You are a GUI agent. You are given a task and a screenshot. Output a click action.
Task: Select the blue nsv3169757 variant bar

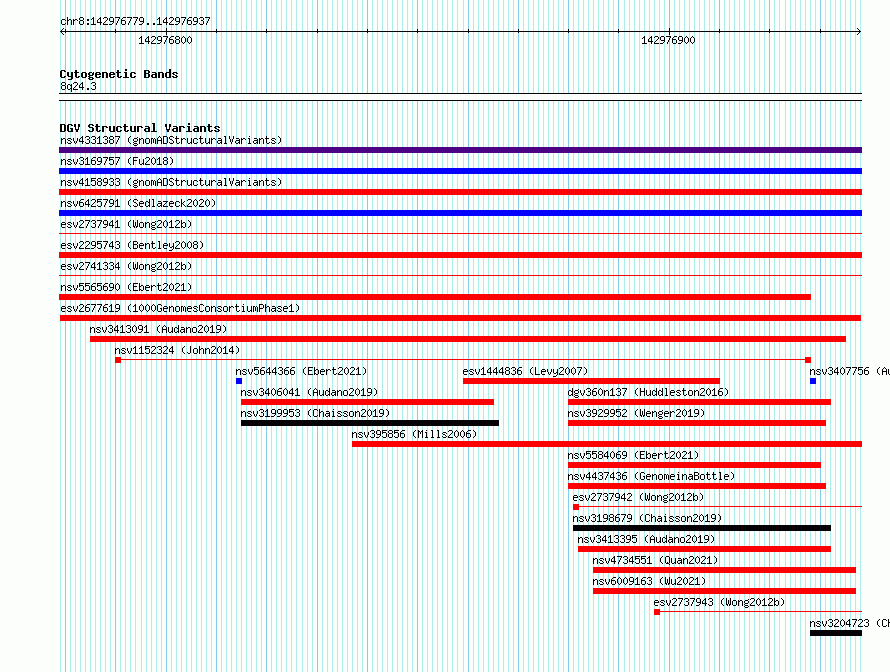click(460, 171)
